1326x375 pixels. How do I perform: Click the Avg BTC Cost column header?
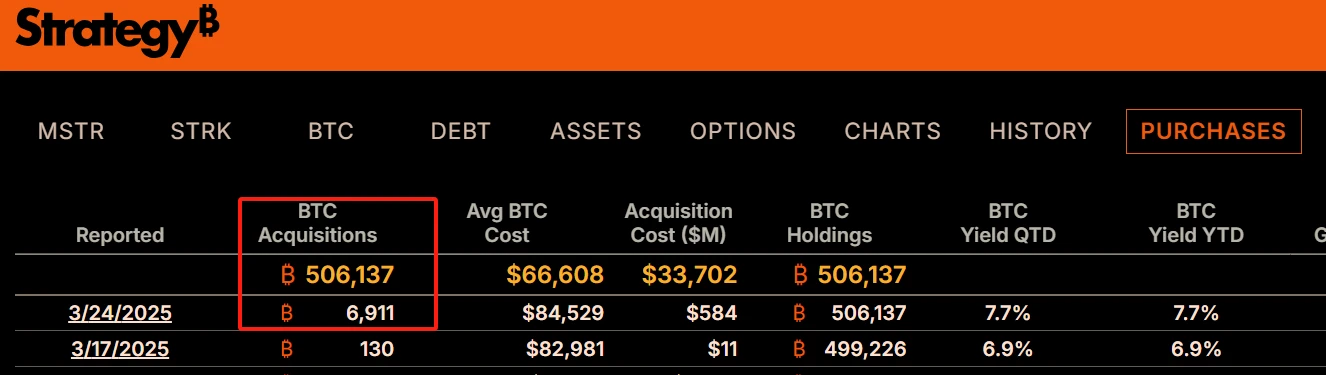[x=507, y=224]
